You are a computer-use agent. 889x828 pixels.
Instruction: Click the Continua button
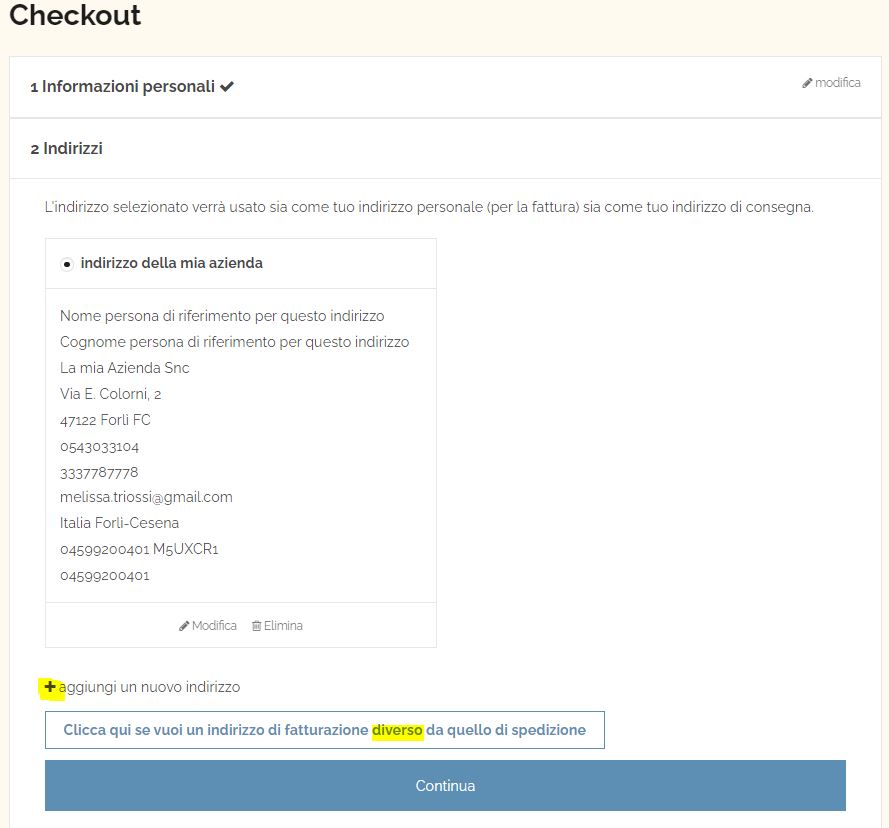click(x=445, y=785)
